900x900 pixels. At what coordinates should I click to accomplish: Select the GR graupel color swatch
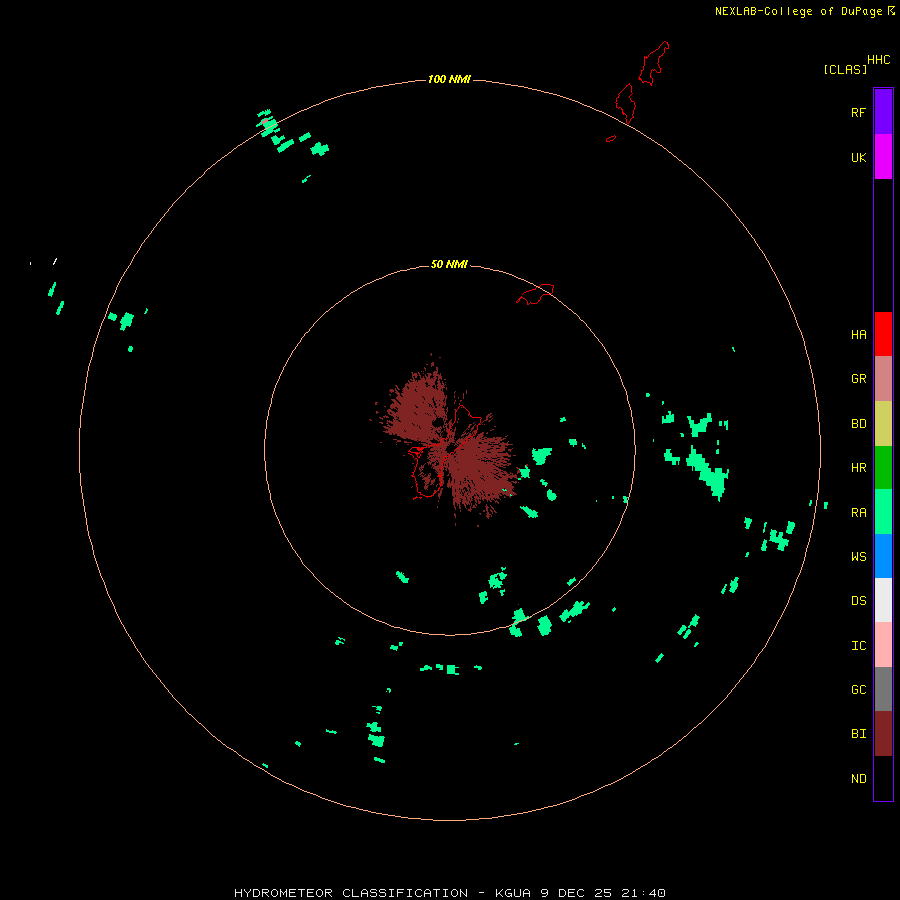[883, 379]
